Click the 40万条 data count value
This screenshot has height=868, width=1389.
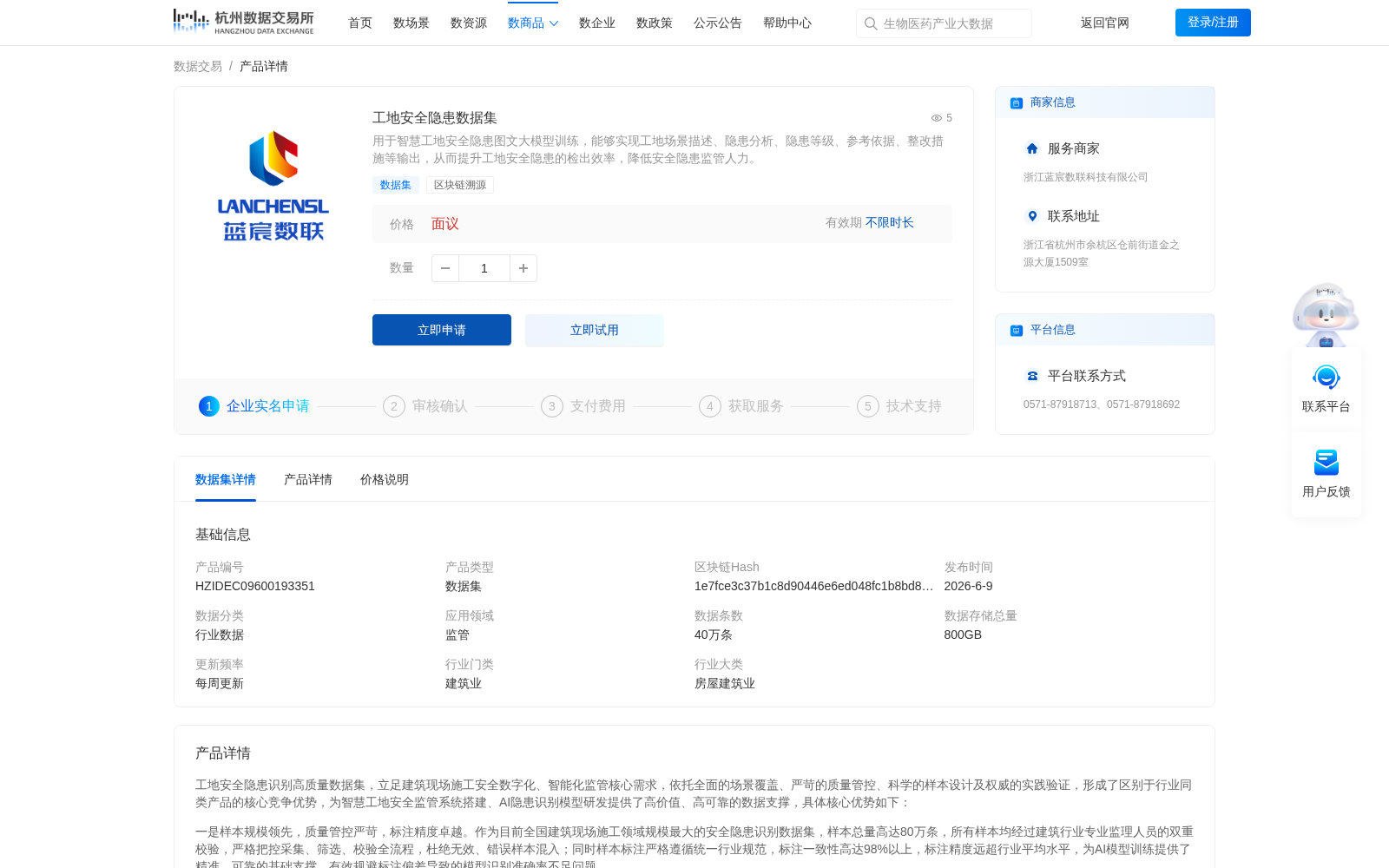(x=714, y=635)
